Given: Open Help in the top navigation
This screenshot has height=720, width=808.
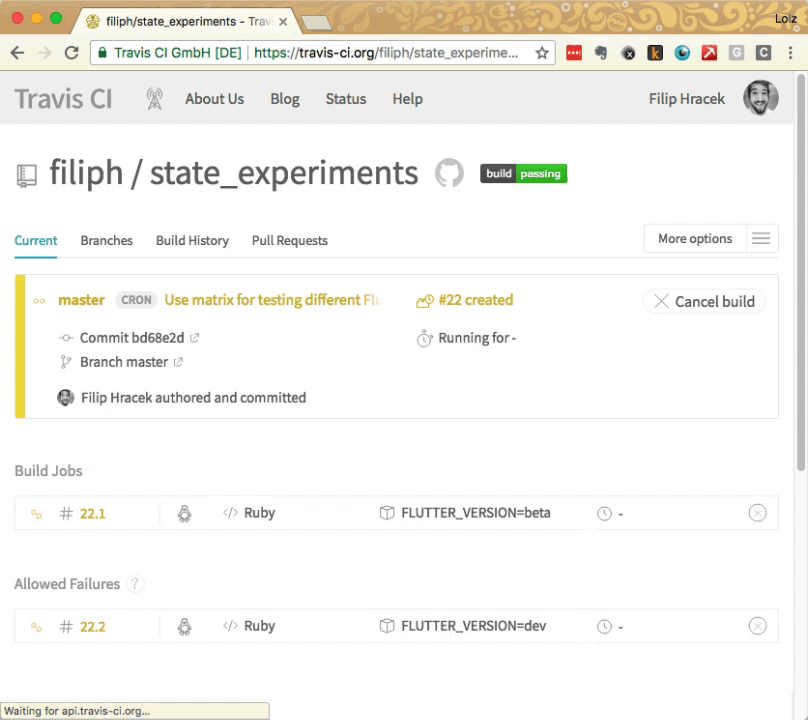Looking at the screenshot, I should pos(408,98).
